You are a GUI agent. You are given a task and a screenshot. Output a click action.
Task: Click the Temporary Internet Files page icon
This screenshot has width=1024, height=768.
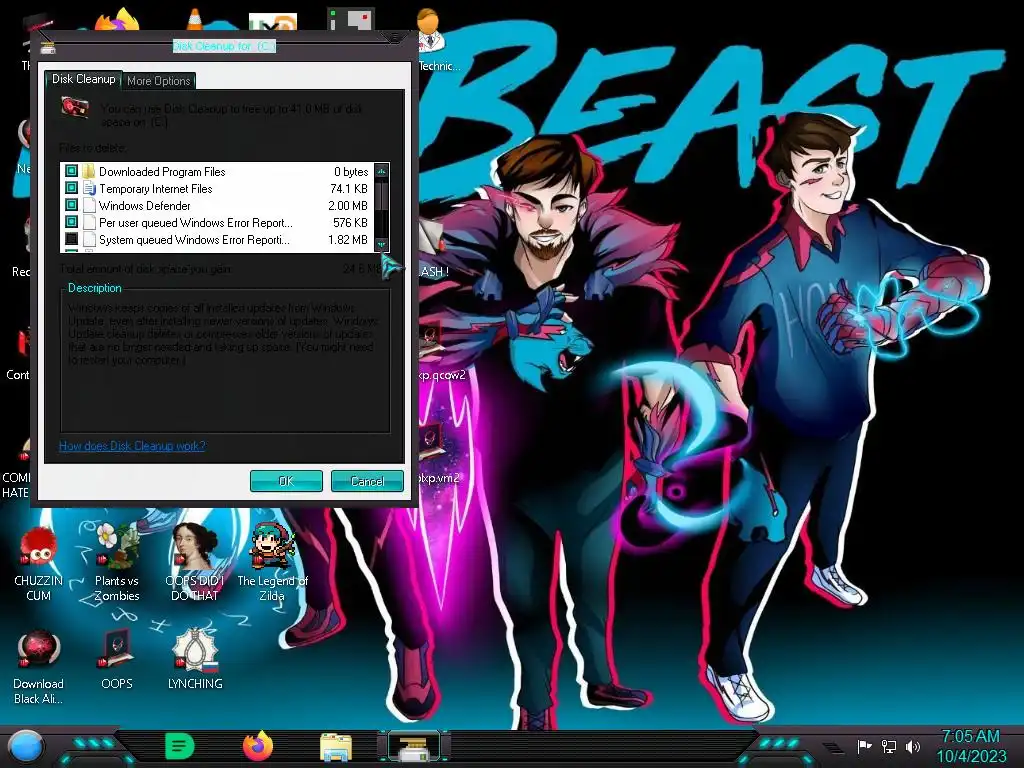[89, 188]
